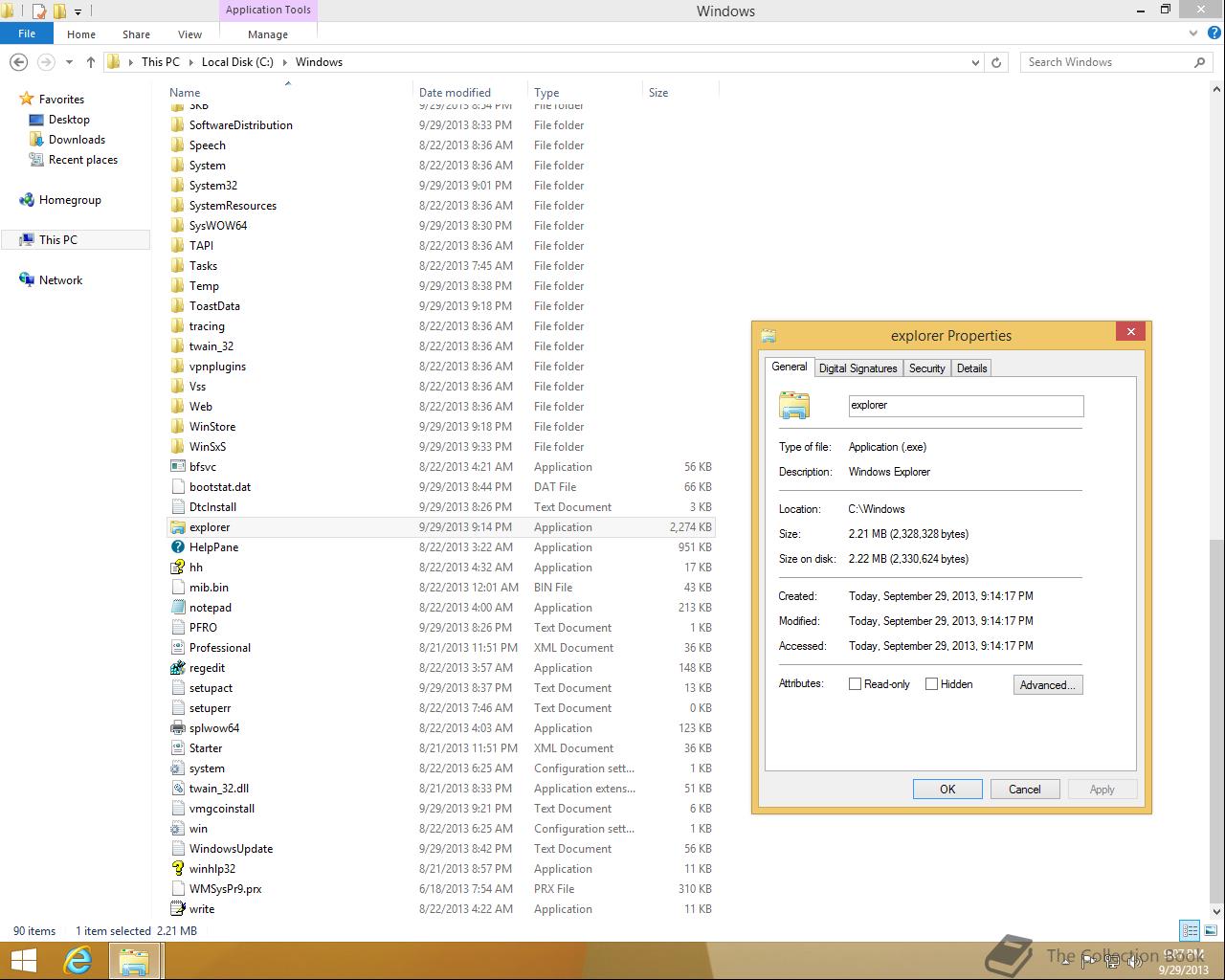Click Quick Access New folder icon
Screen dimensions: 1225x980
pos(59,11)
